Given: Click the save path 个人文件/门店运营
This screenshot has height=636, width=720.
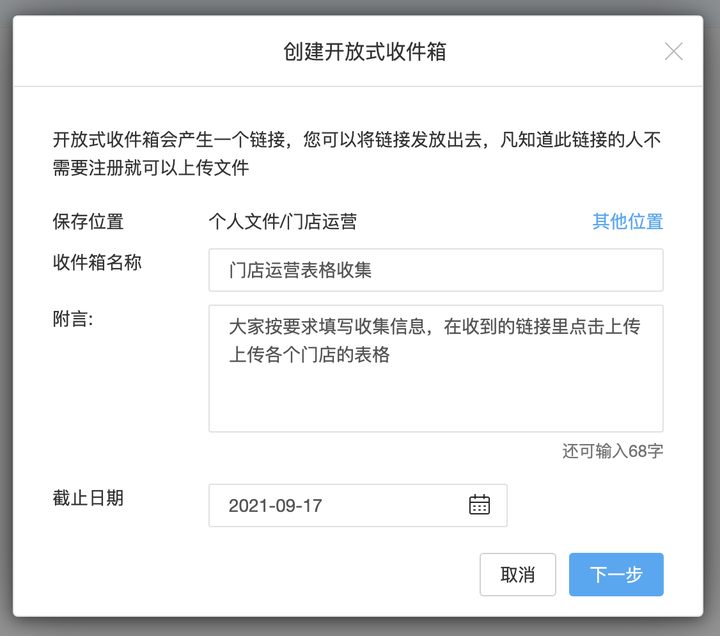Looking at the screenshot, I should pyautogui.click(x=283, y=222).
